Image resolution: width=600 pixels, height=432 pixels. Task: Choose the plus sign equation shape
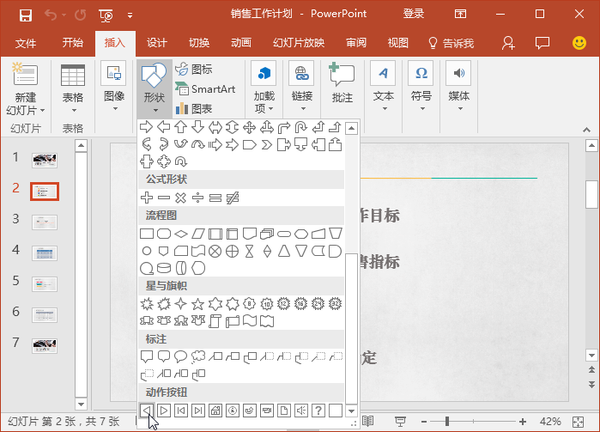pyautogui.click(x=147, y=198)
